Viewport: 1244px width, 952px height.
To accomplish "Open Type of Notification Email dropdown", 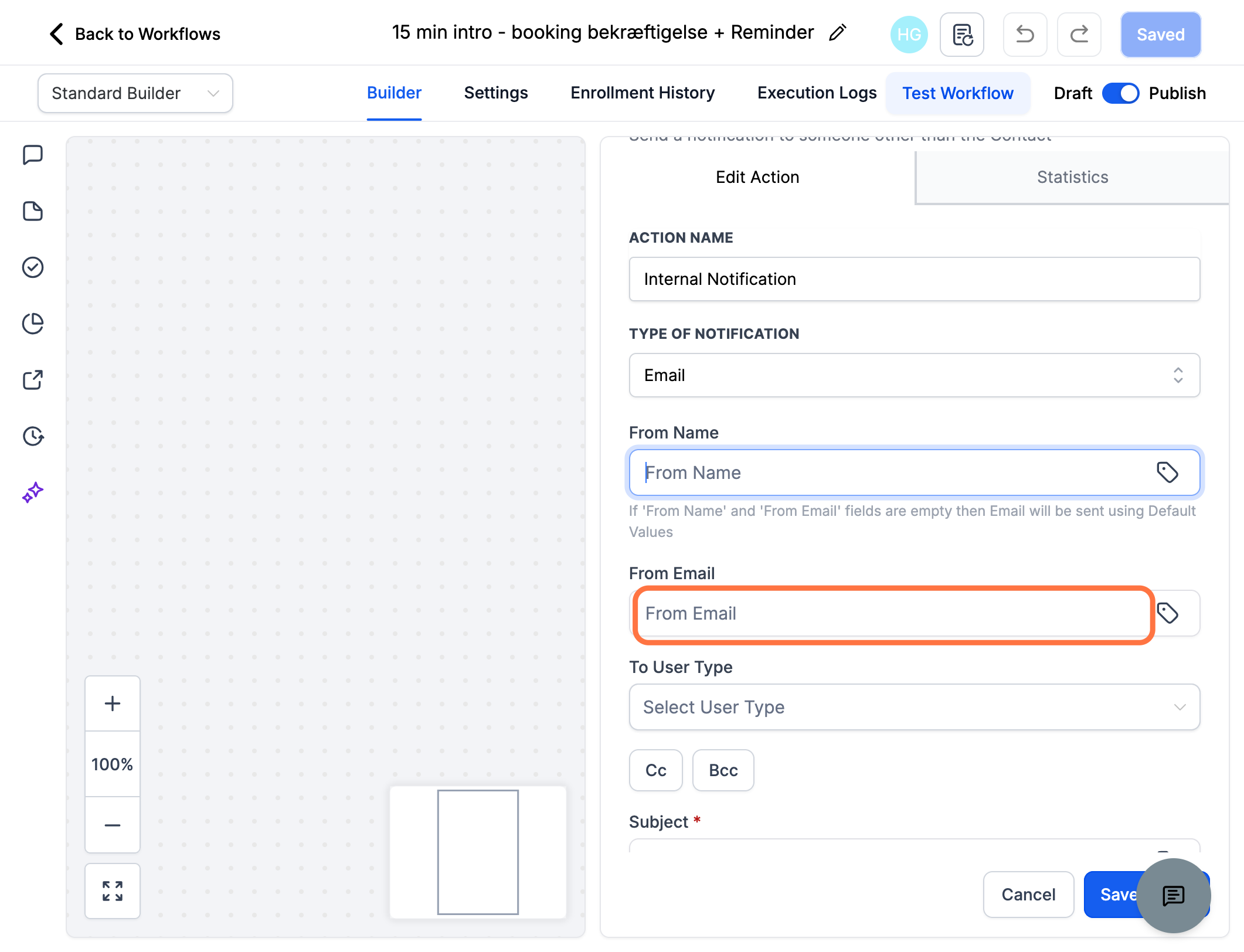I will pos(915,375).
